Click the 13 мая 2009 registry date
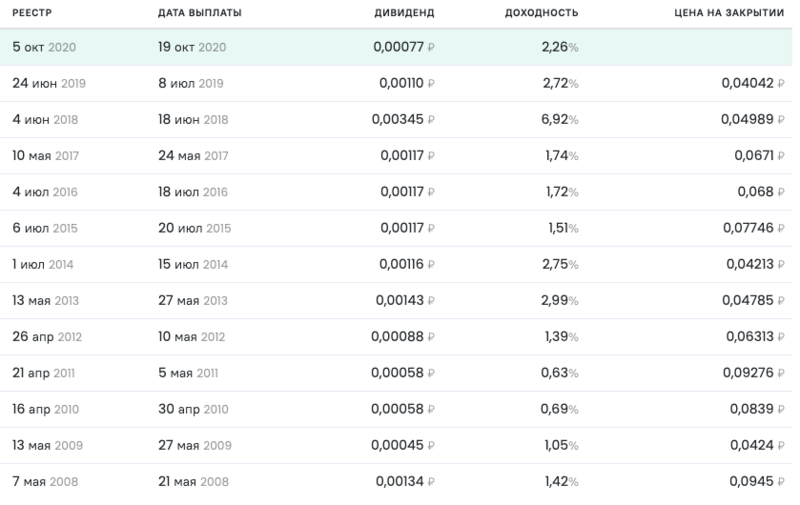Viewport: 800px width, 505px height. 47,445
